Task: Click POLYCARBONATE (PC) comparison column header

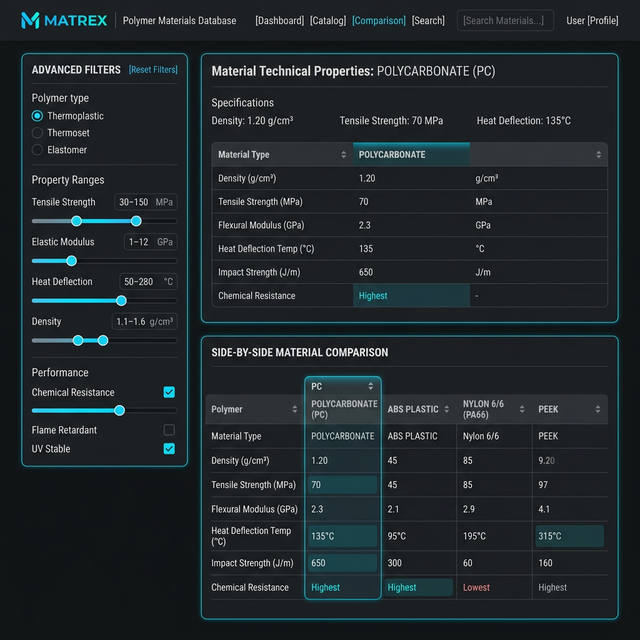Action: tap(344, 409)
